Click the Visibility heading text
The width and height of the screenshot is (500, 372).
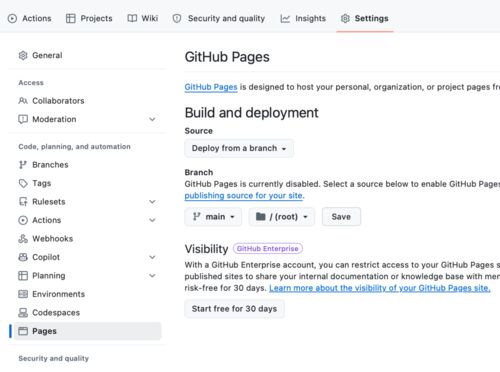pos(207,249)
